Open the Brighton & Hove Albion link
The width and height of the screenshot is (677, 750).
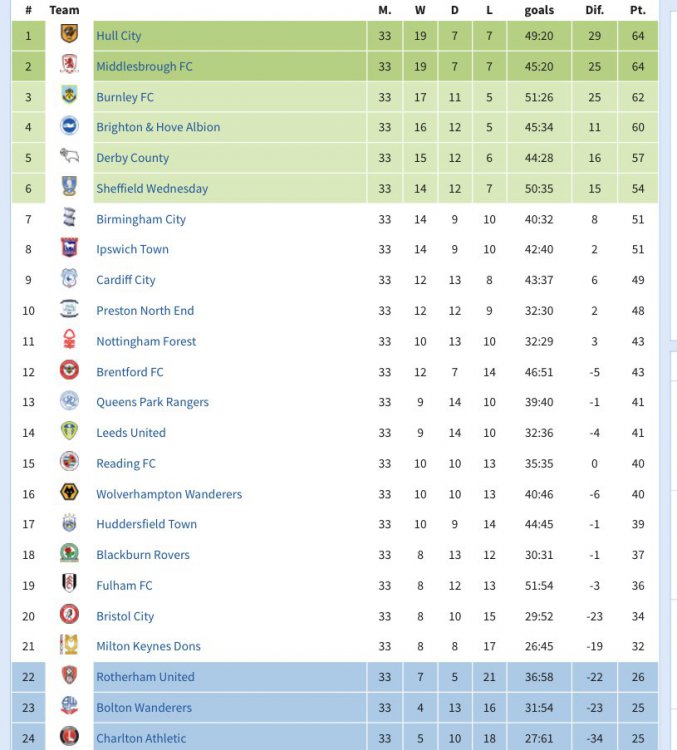point(158,127)
